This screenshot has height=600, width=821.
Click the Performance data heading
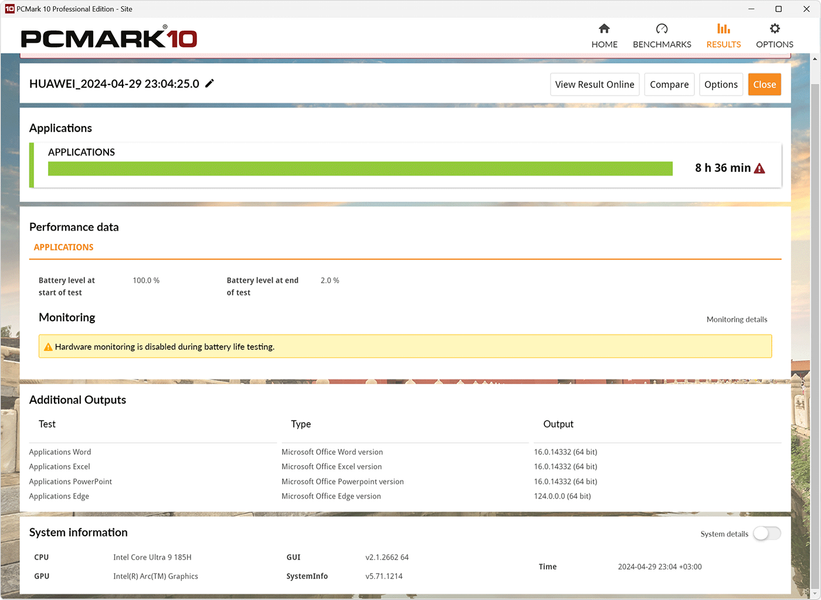click(74, 227)
